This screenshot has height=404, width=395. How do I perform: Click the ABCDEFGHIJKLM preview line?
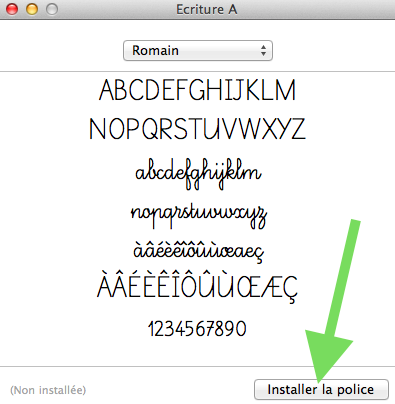197,90
